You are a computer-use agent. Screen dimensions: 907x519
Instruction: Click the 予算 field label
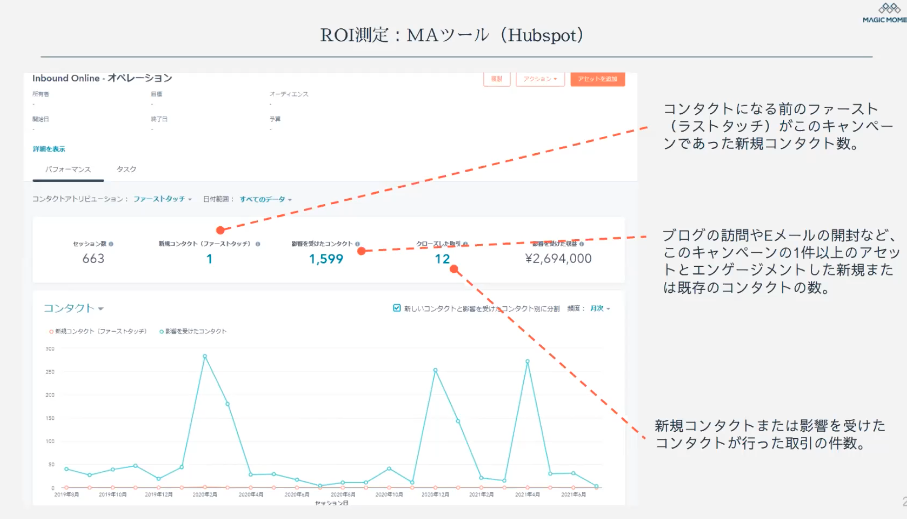click(275, 119)
